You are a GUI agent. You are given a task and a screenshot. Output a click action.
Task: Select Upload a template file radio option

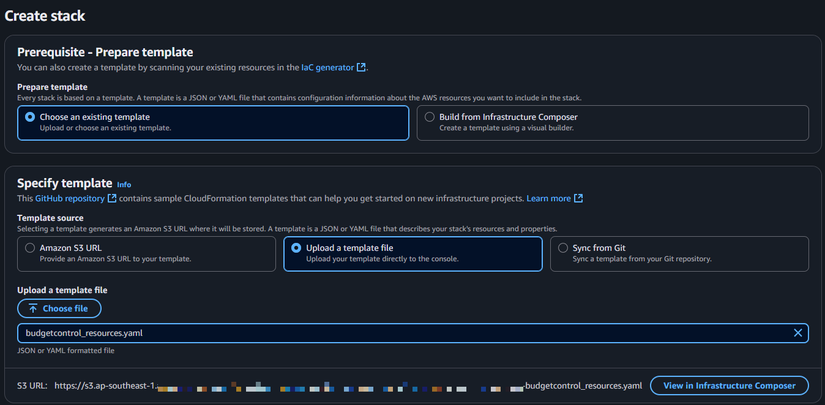(297, 248)
